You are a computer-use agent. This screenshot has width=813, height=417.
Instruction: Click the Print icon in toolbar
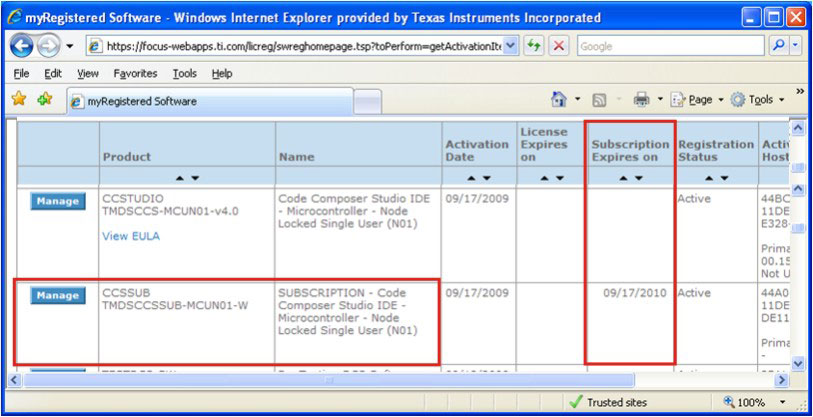[641, 100]
